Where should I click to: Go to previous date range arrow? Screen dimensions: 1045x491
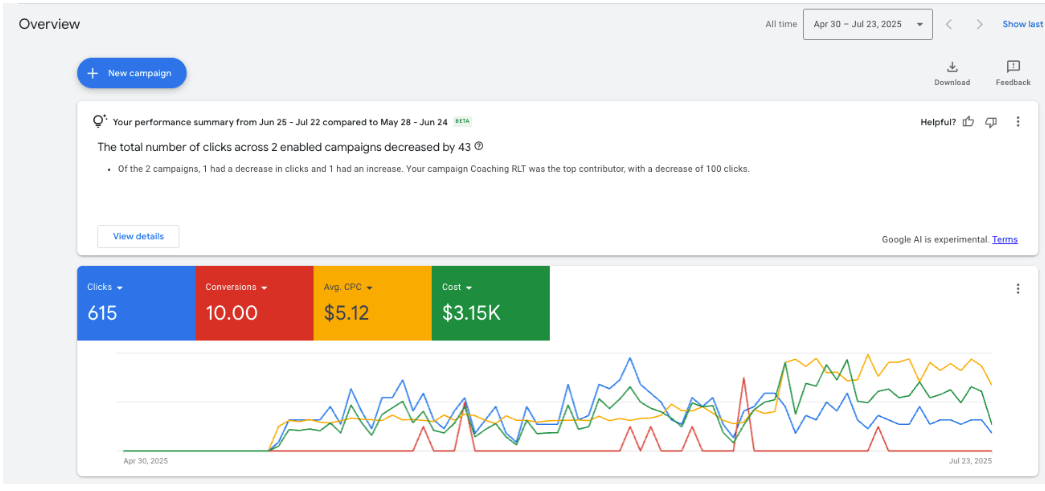click(x=950, y=24)
